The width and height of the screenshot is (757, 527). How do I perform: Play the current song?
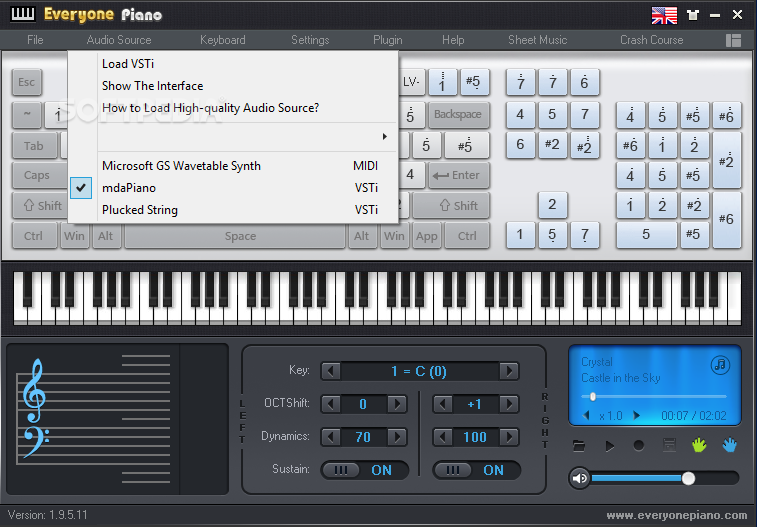(610, 446)
